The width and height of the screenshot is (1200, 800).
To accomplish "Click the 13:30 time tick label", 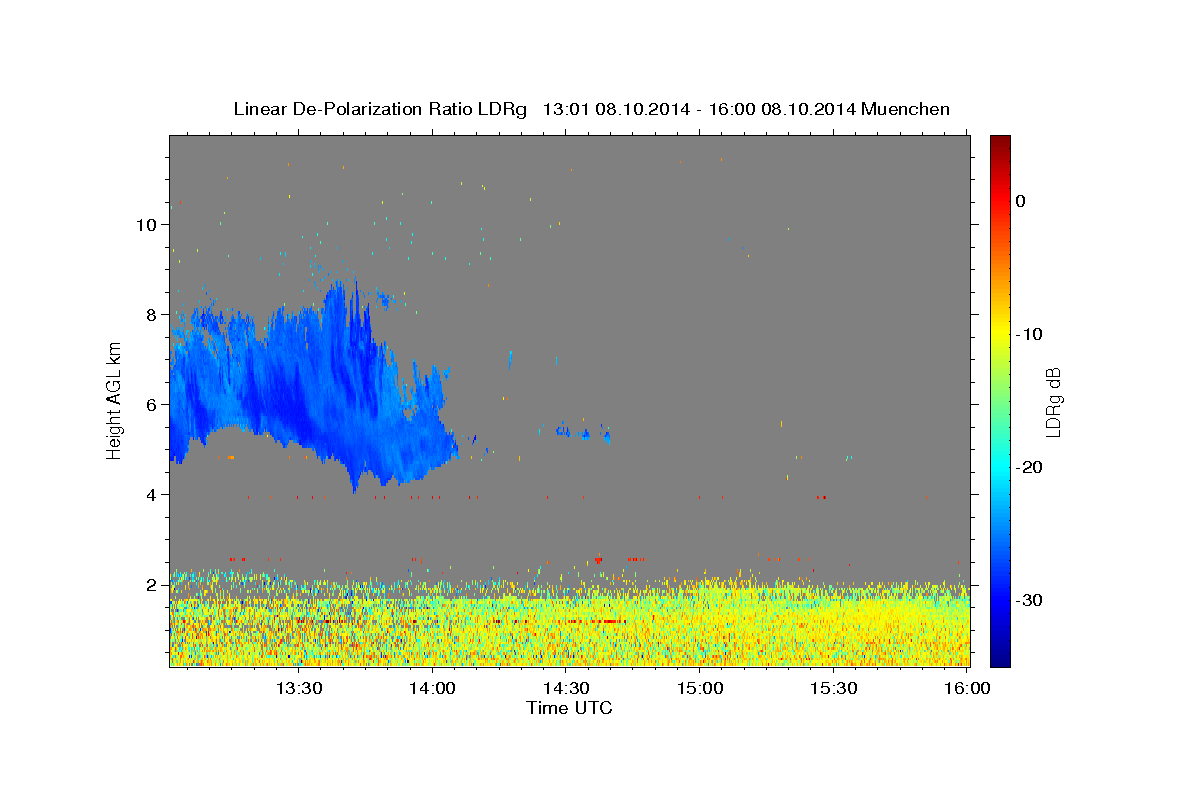I will pyautogui.click(x=298, y=688).
